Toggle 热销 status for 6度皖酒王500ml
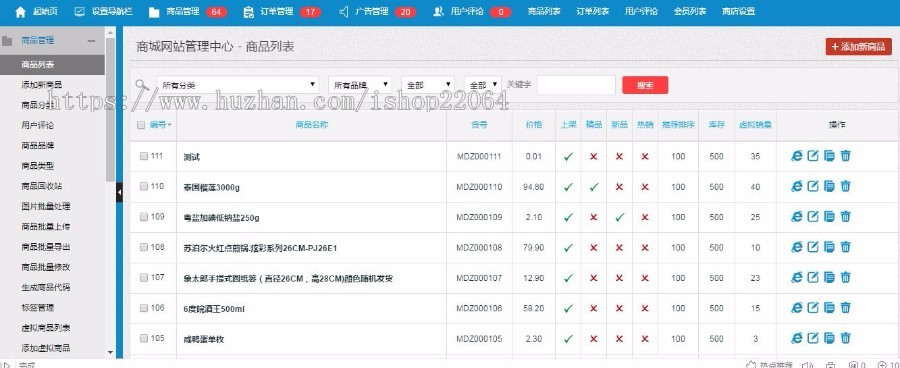Image resolution: width=900 pixels, height=368 pixels. [645, 308]
